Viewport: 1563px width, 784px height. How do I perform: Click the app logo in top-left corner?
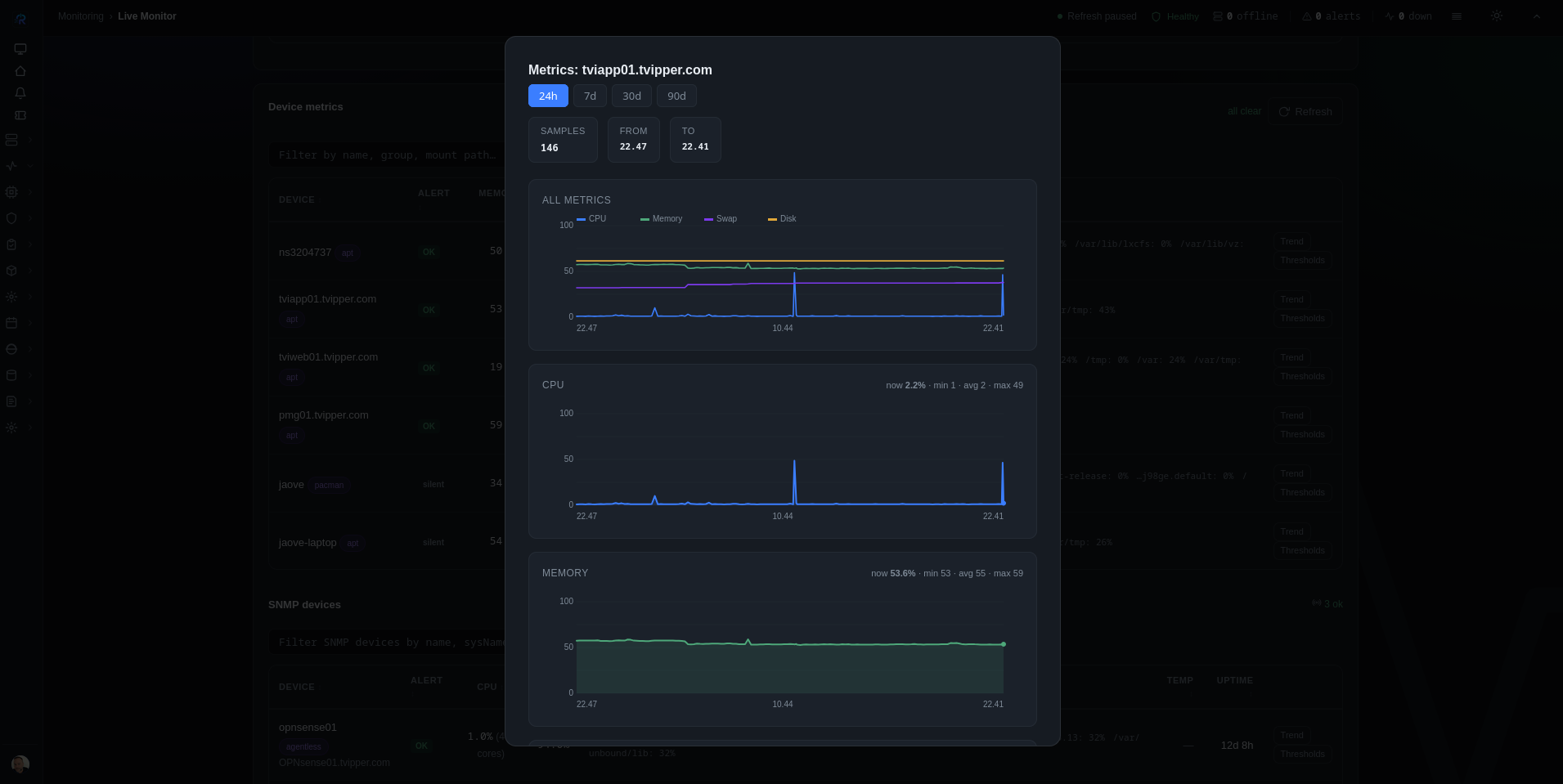click(20, 18)
